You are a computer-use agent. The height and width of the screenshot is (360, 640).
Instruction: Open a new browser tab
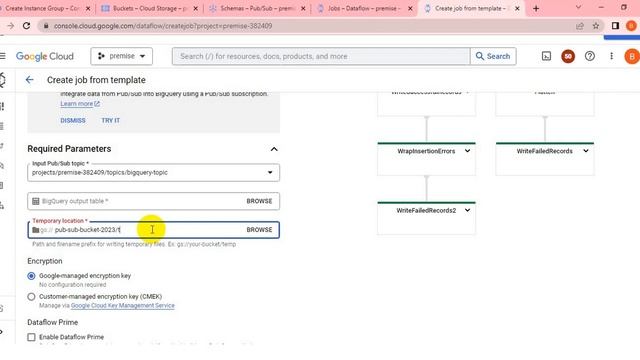click(536, 8)
